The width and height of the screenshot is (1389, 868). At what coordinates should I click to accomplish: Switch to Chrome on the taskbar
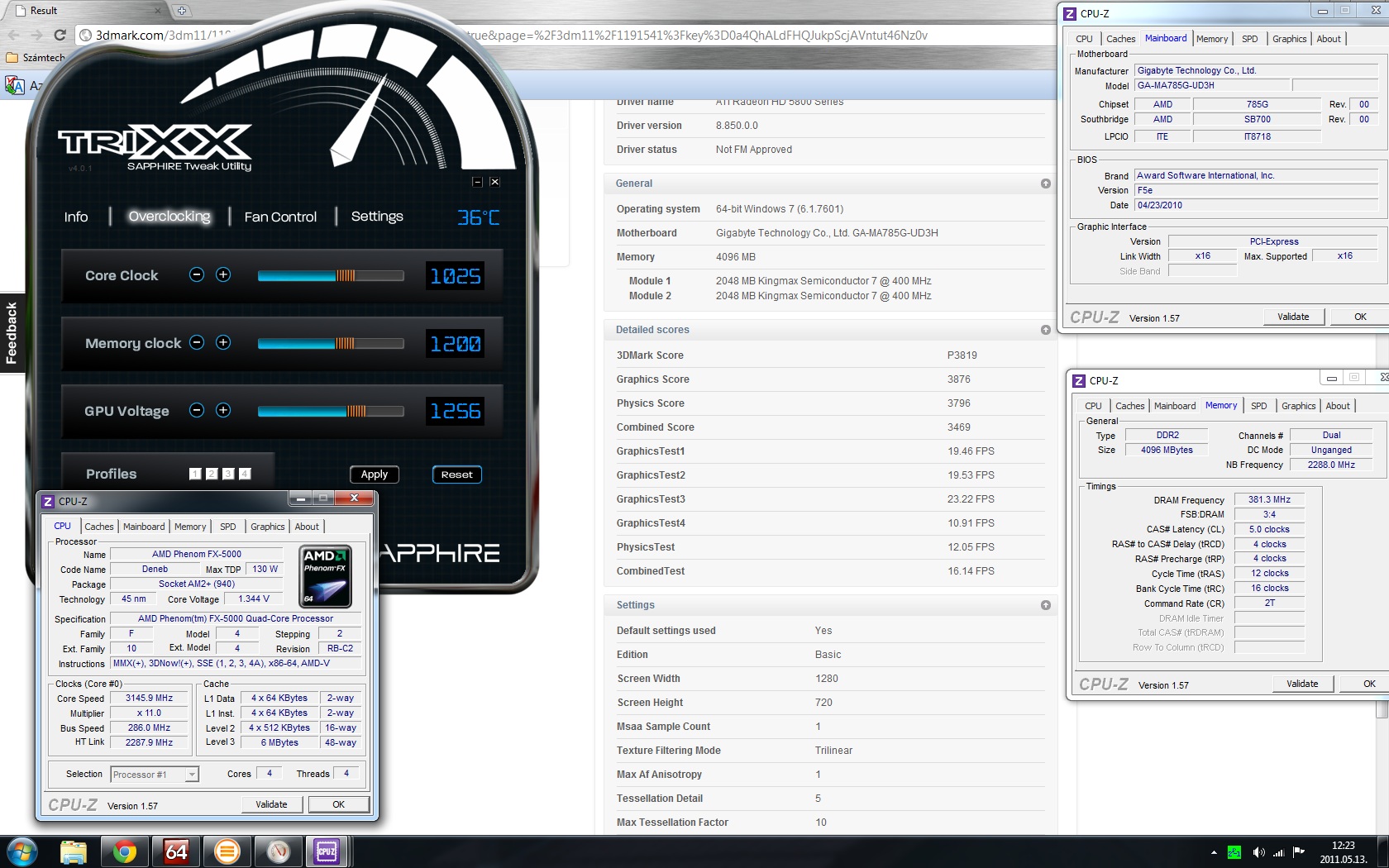point(125,851)
